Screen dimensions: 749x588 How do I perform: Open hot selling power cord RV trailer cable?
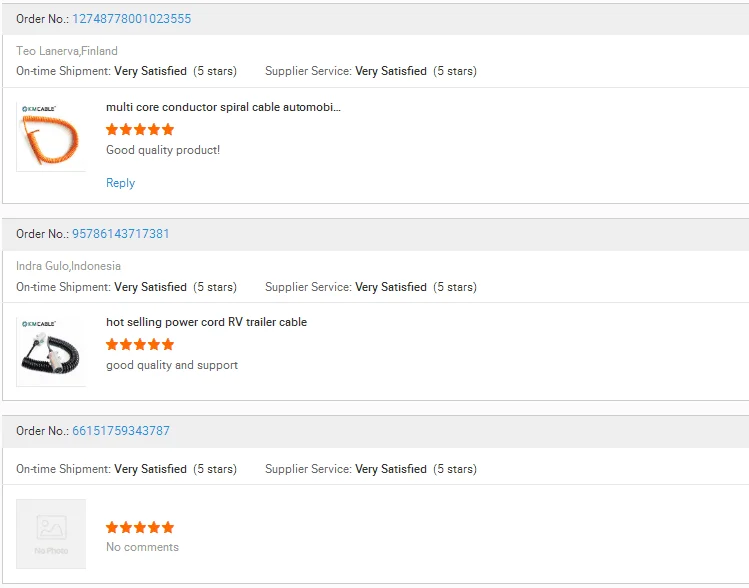pos(206,322)
